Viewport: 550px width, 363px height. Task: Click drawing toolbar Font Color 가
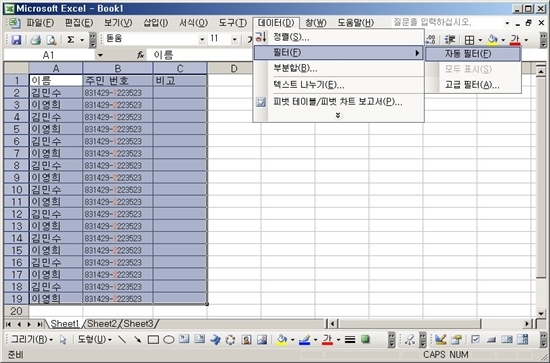[327, 339]
